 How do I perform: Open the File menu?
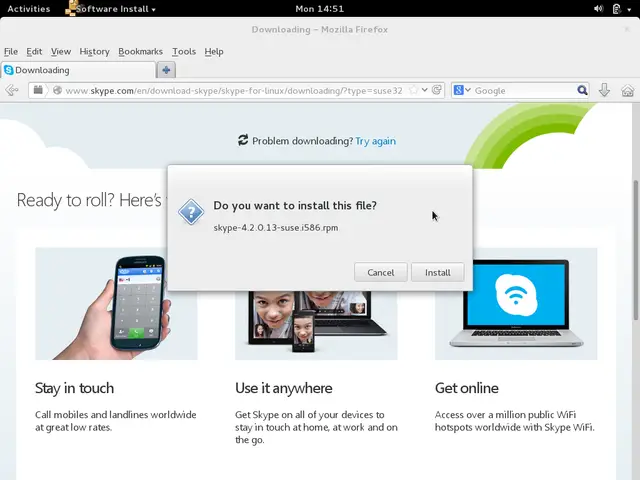tap(11, 51)
